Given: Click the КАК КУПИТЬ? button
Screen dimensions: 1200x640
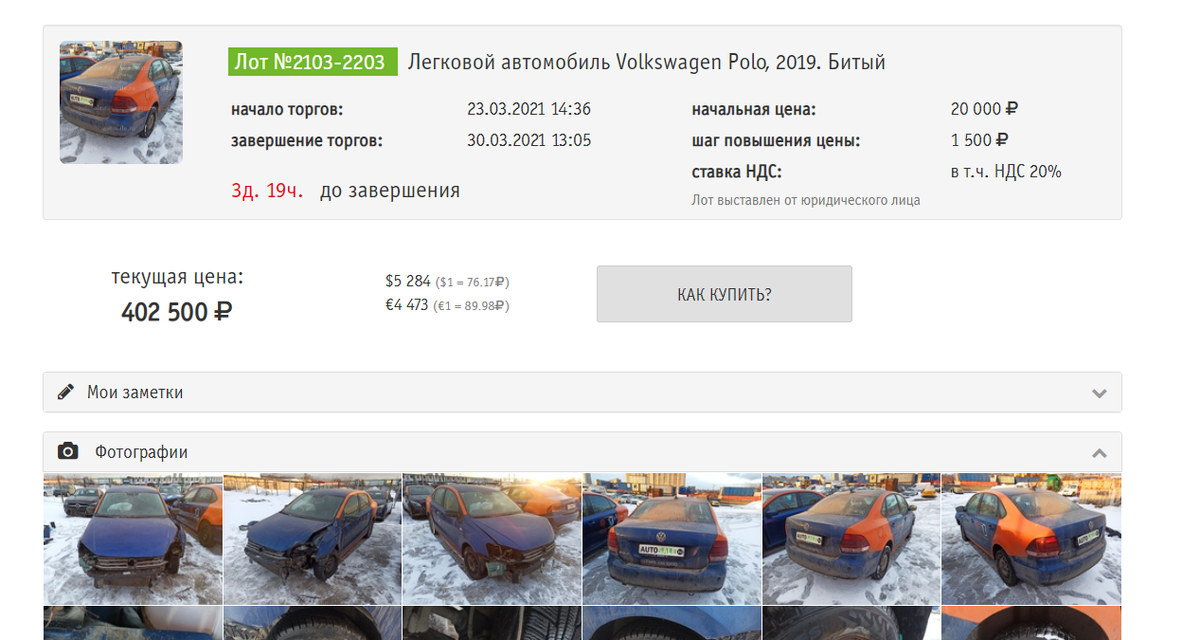Looking at the screenshot, I should (724, 294).
